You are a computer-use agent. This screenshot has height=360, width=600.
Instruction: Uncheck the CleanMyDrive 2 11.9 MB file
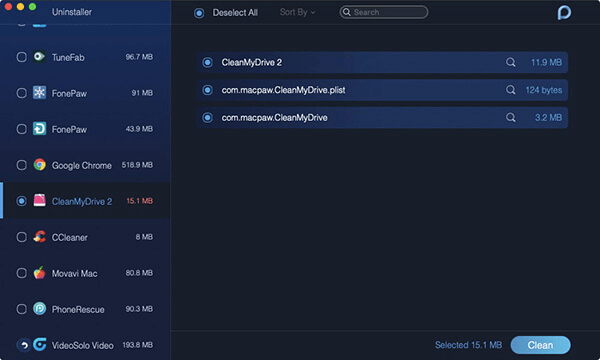(207, 62)
